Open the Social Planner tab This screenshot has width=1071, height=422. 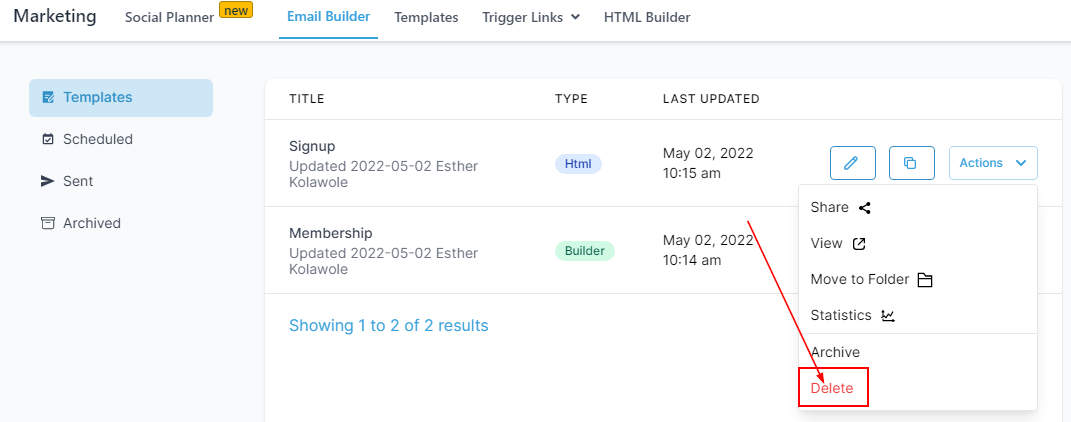coord(170,17)
